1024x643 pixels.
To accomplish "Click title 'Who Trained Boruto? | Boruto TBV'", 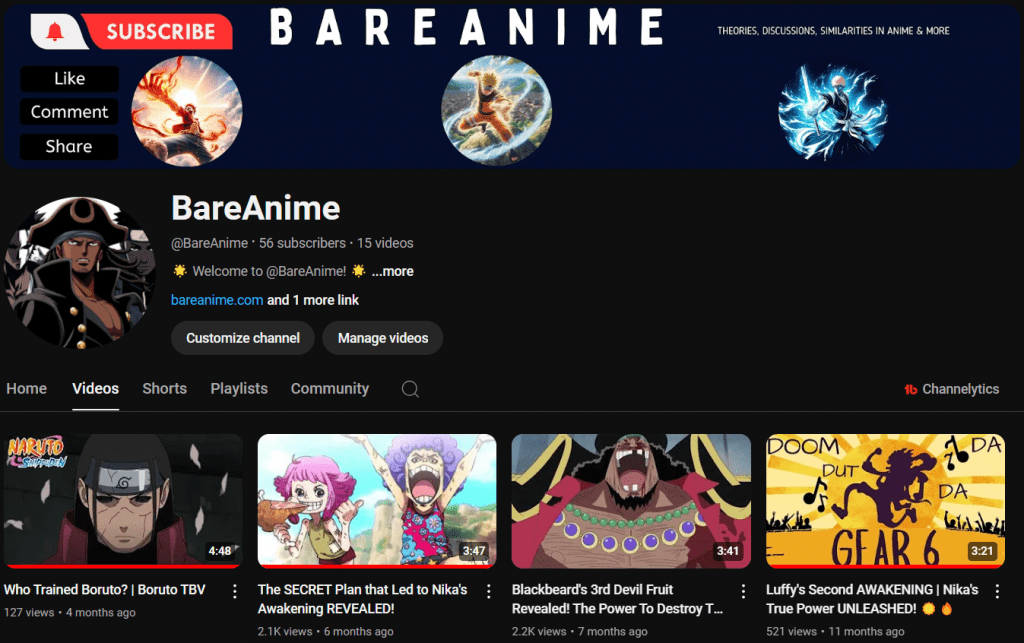I will pyautogui.click(x=104, y=590).
